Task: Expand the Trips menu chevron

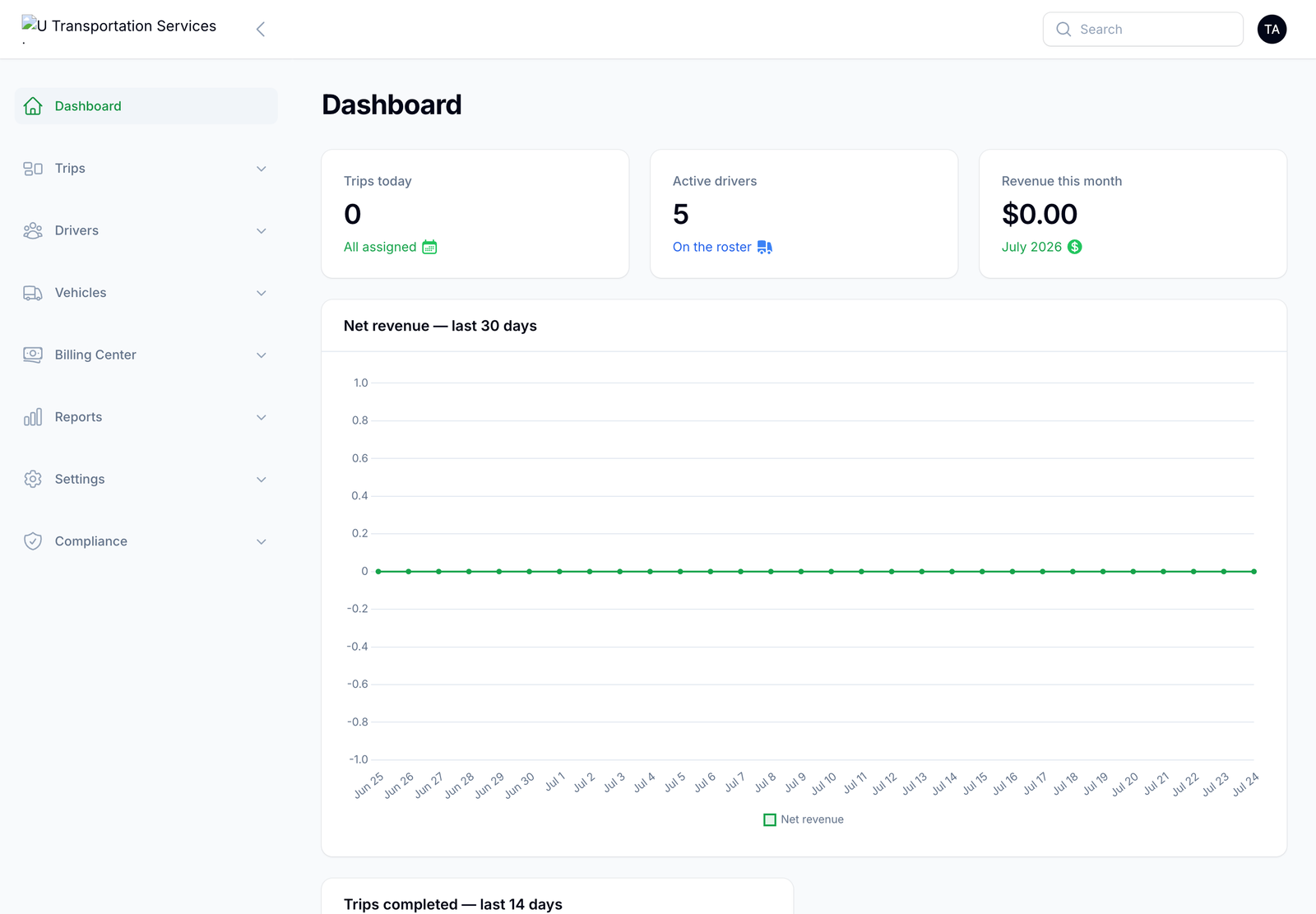Action: click(262, 169)
